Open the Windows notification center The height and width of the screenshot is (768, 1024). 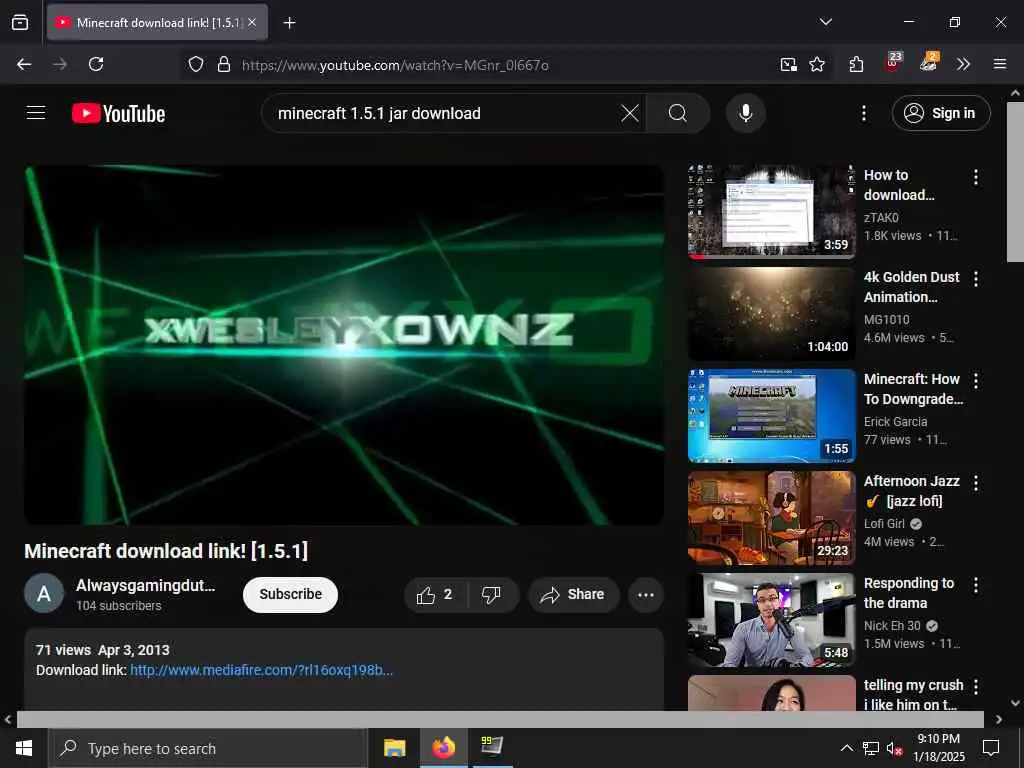pos(991,748)
